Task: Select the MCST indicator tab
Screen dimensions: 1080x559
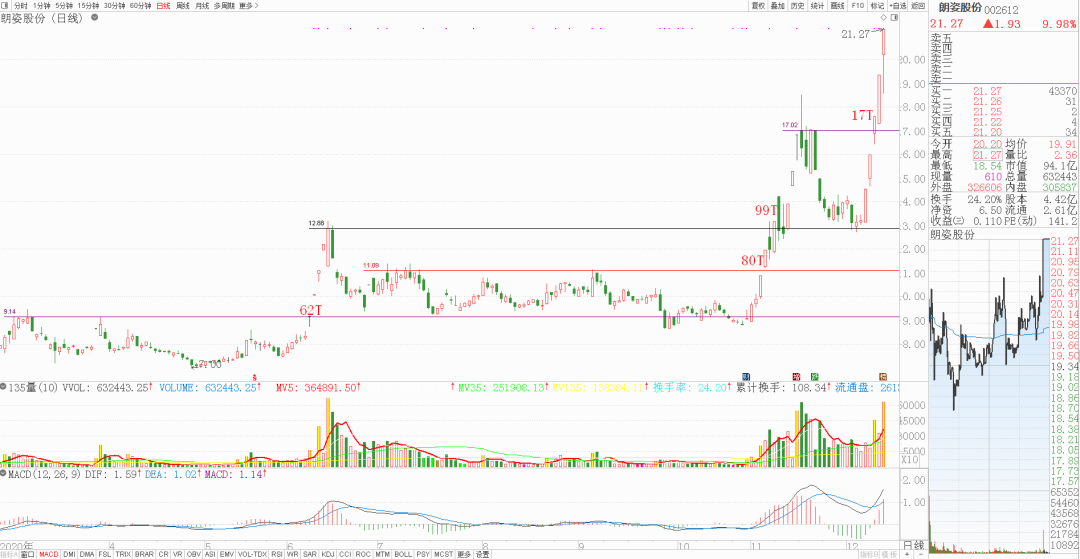Action: [444, 554]
